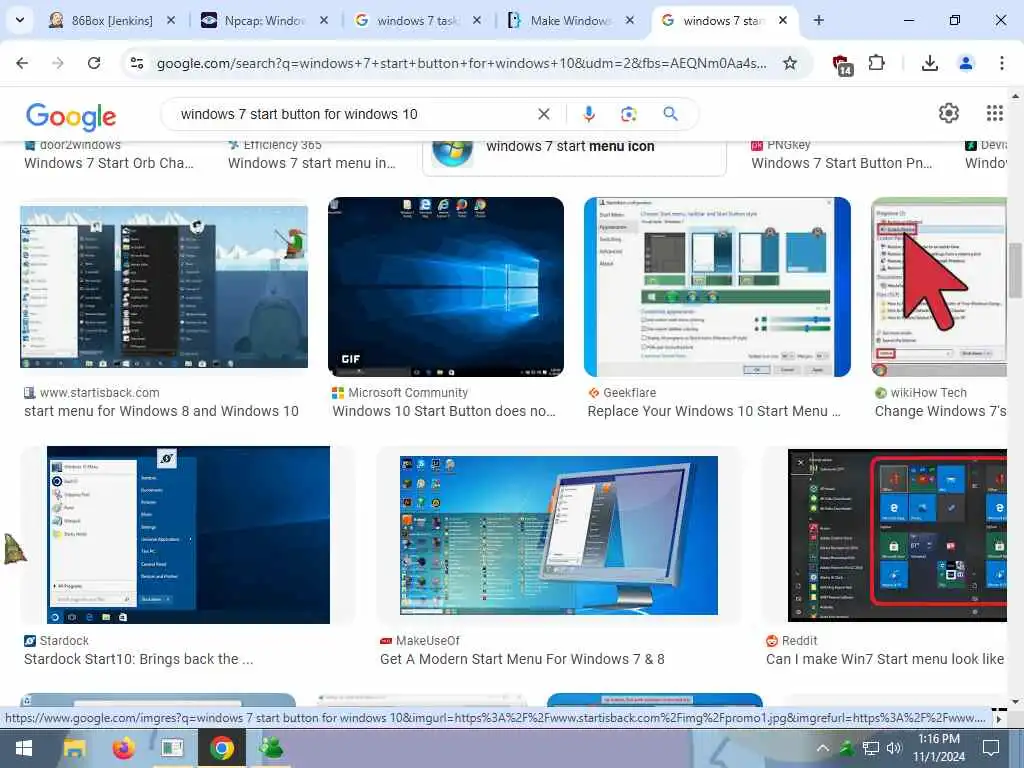Open 'Windows 7 Start Button Pn...' PNGKey link
Viewport: 1024px width, 768px height.
pos(842,163)
